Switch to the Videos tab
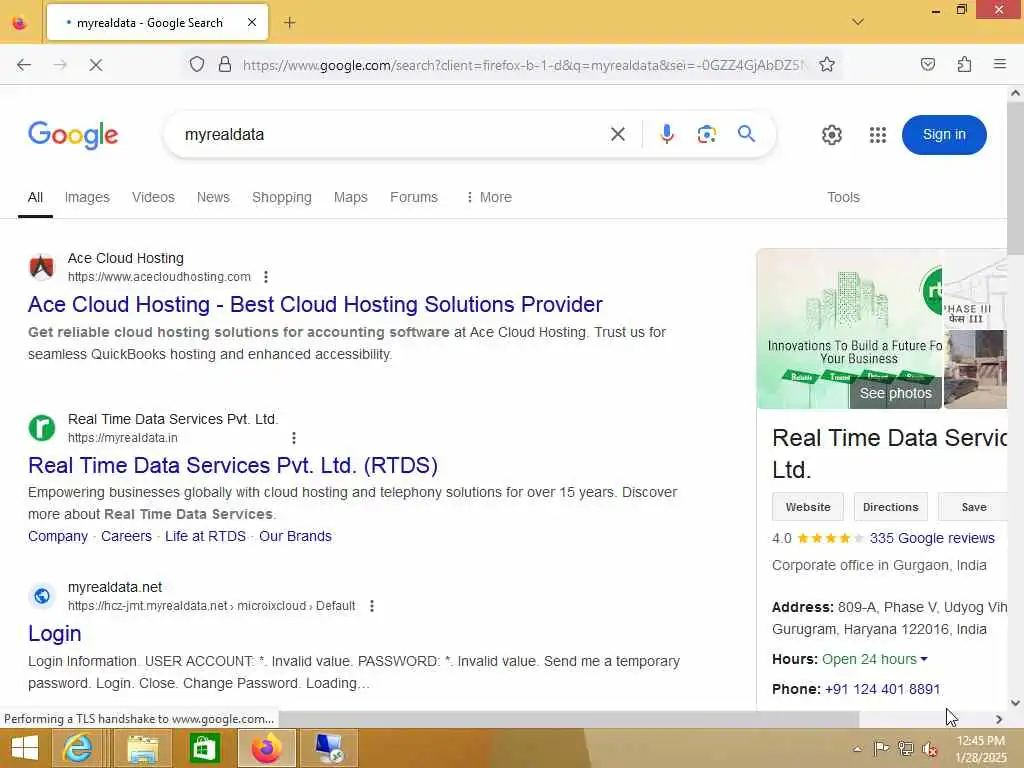The width and height of the screenshot is (1024, 768). (153, 197)
